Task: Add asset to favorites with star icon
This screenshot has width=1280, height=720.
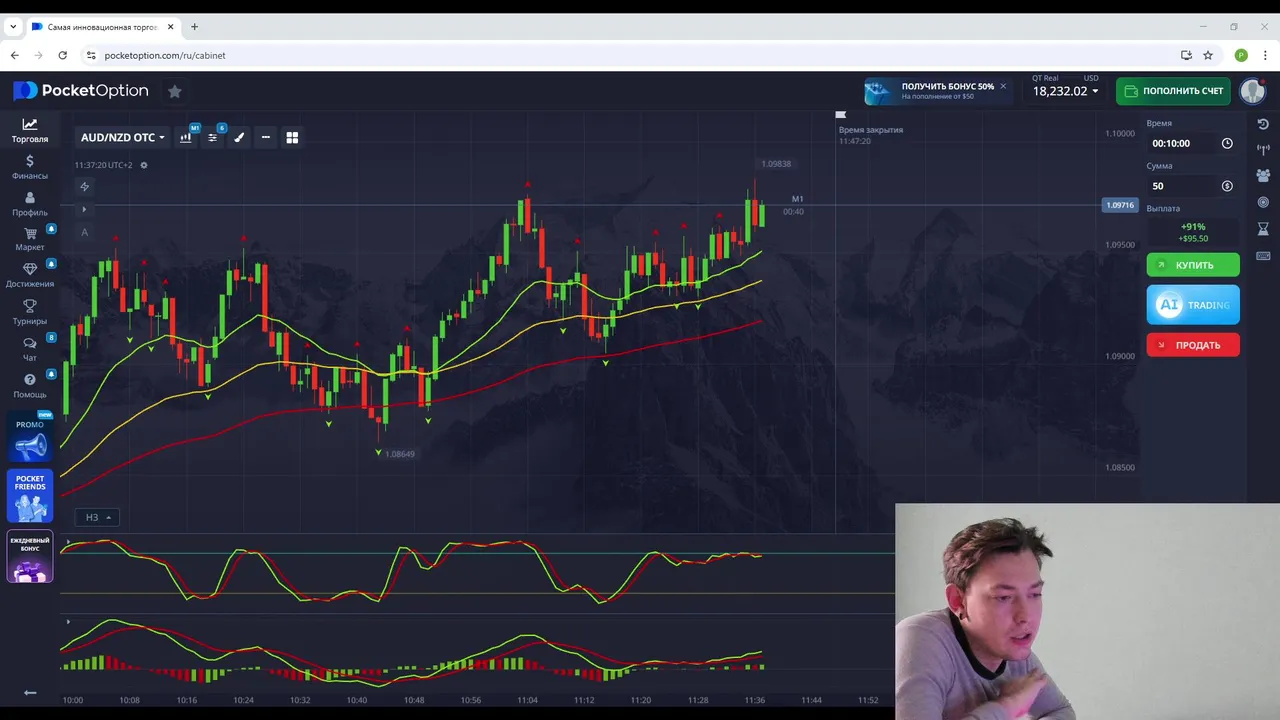Action: [174, 91]
